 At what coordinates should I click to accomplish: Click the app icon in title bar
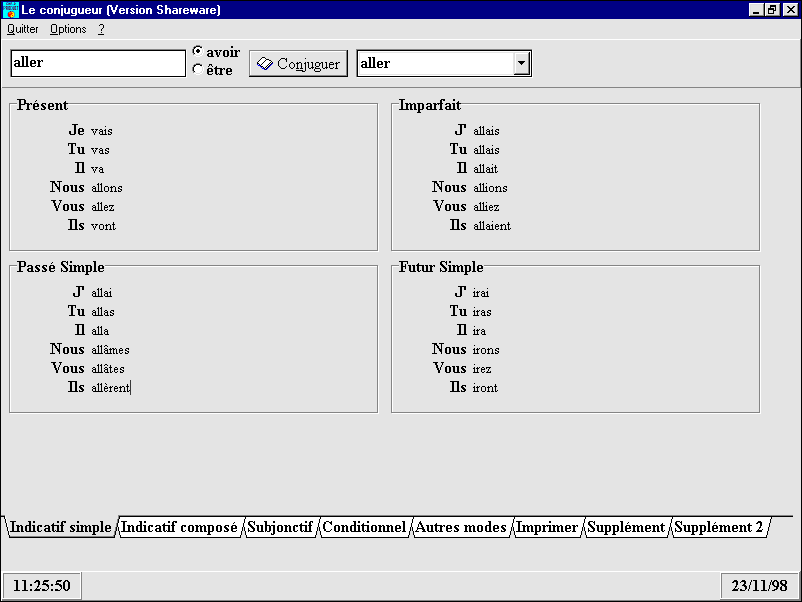click(11, 10)
